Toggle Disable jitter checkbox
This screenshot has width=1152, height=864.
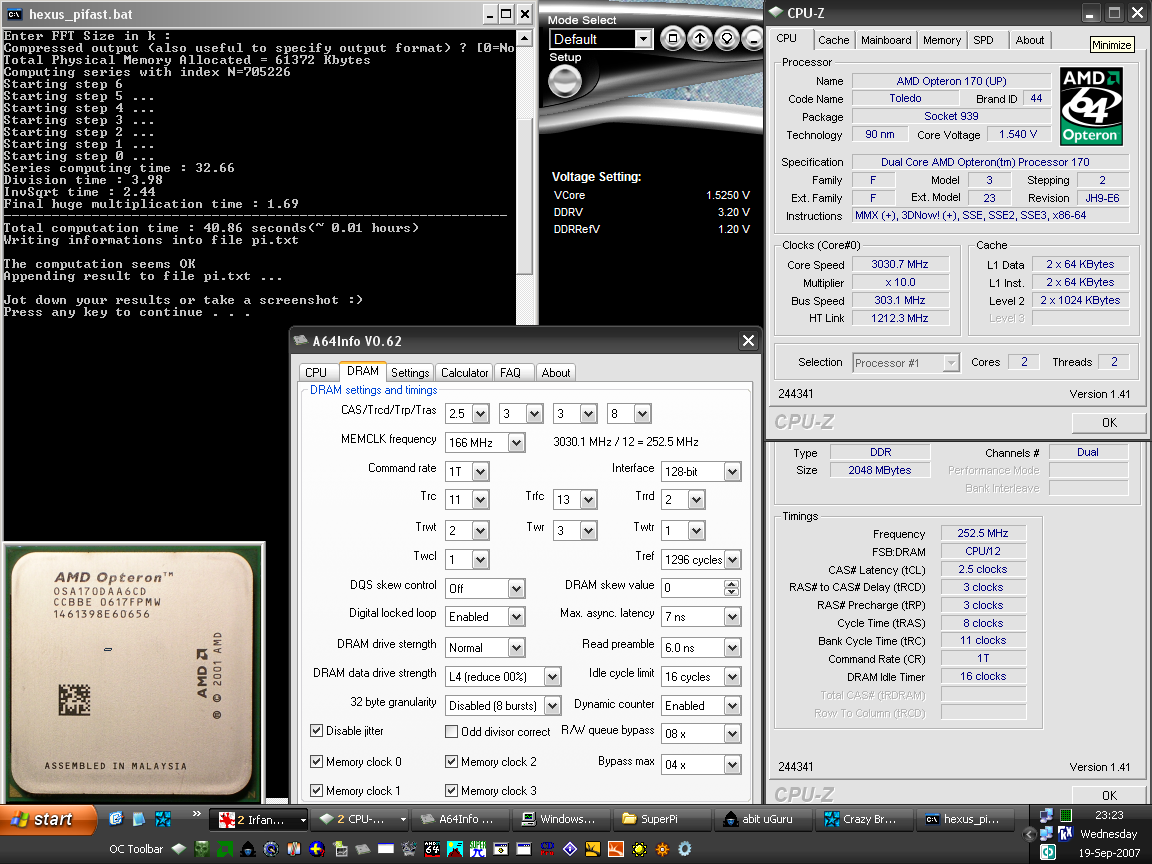pos(317,730)
